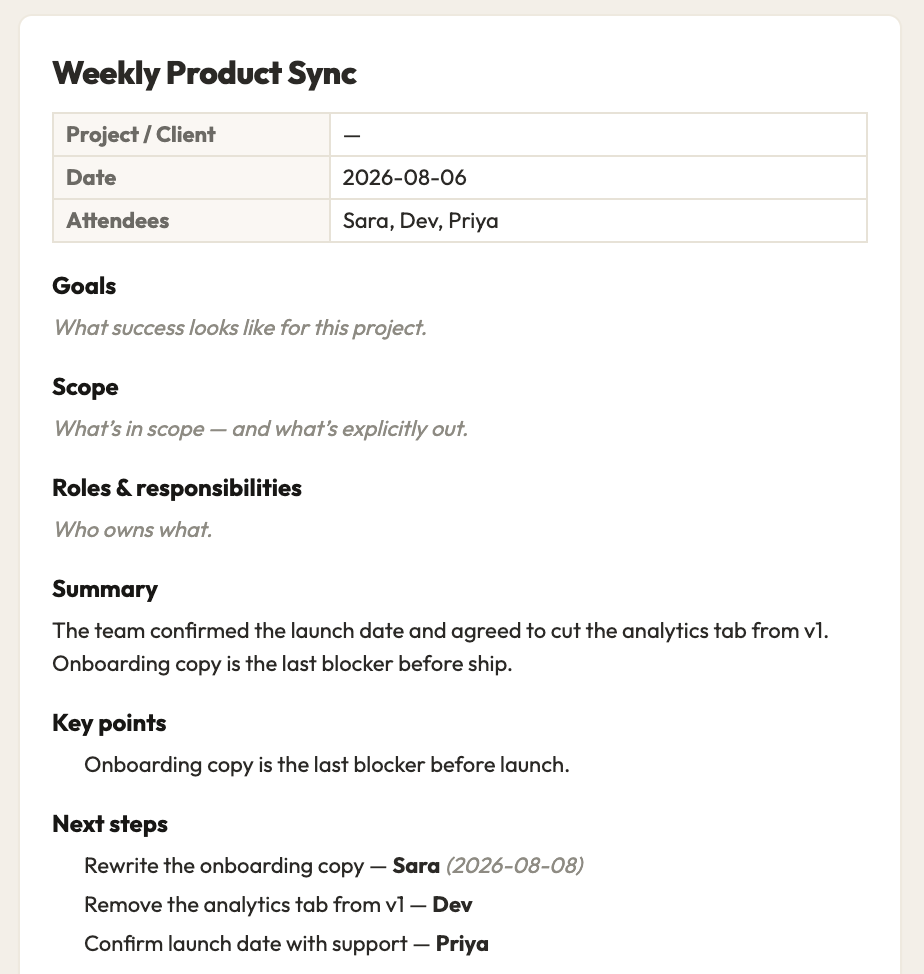Select the Roles & responsibilities heading
924x974 pixels.
(x=177, y=488)
